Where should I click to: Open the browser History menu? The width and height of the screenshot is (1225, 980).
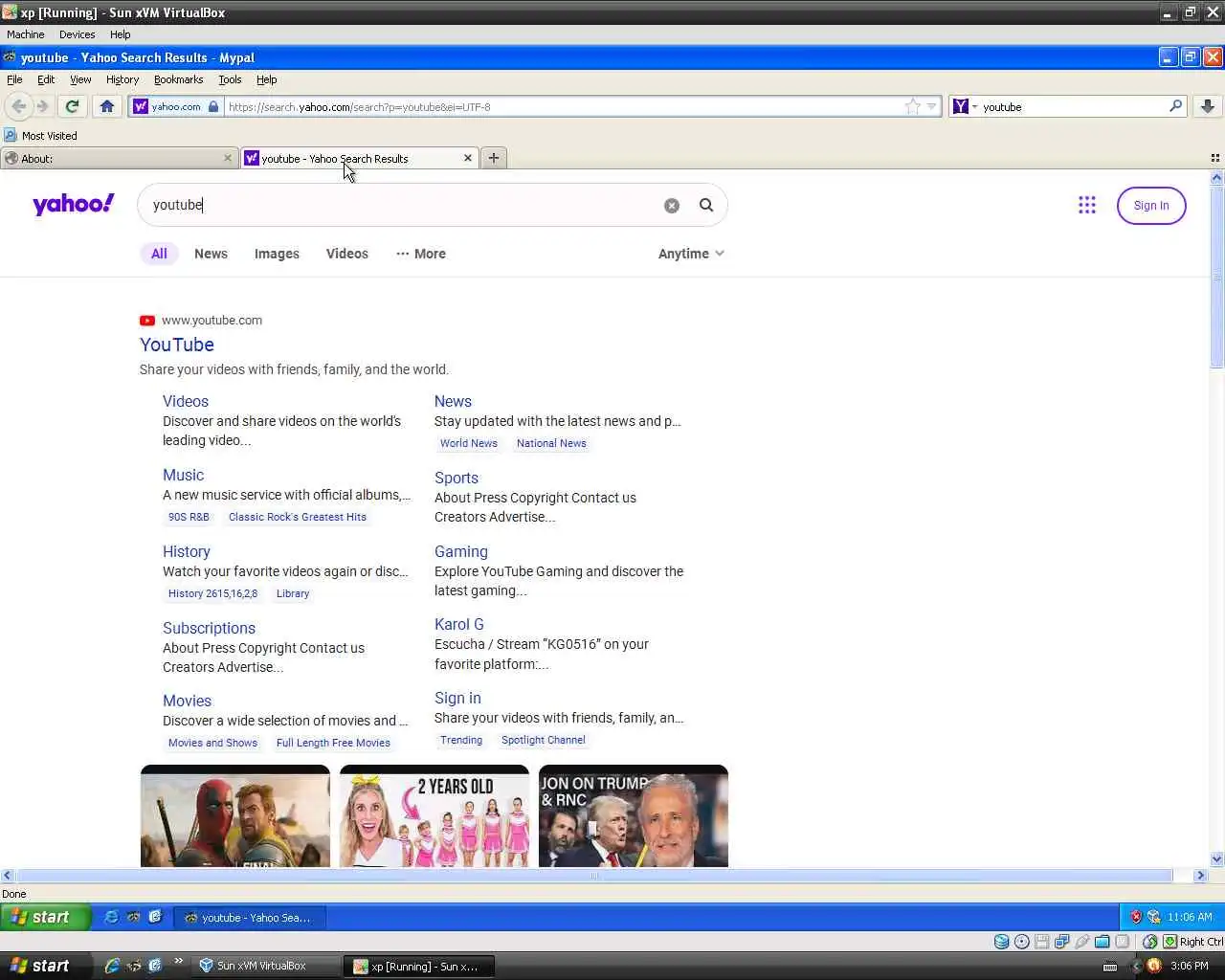click(x=122, y=79)
